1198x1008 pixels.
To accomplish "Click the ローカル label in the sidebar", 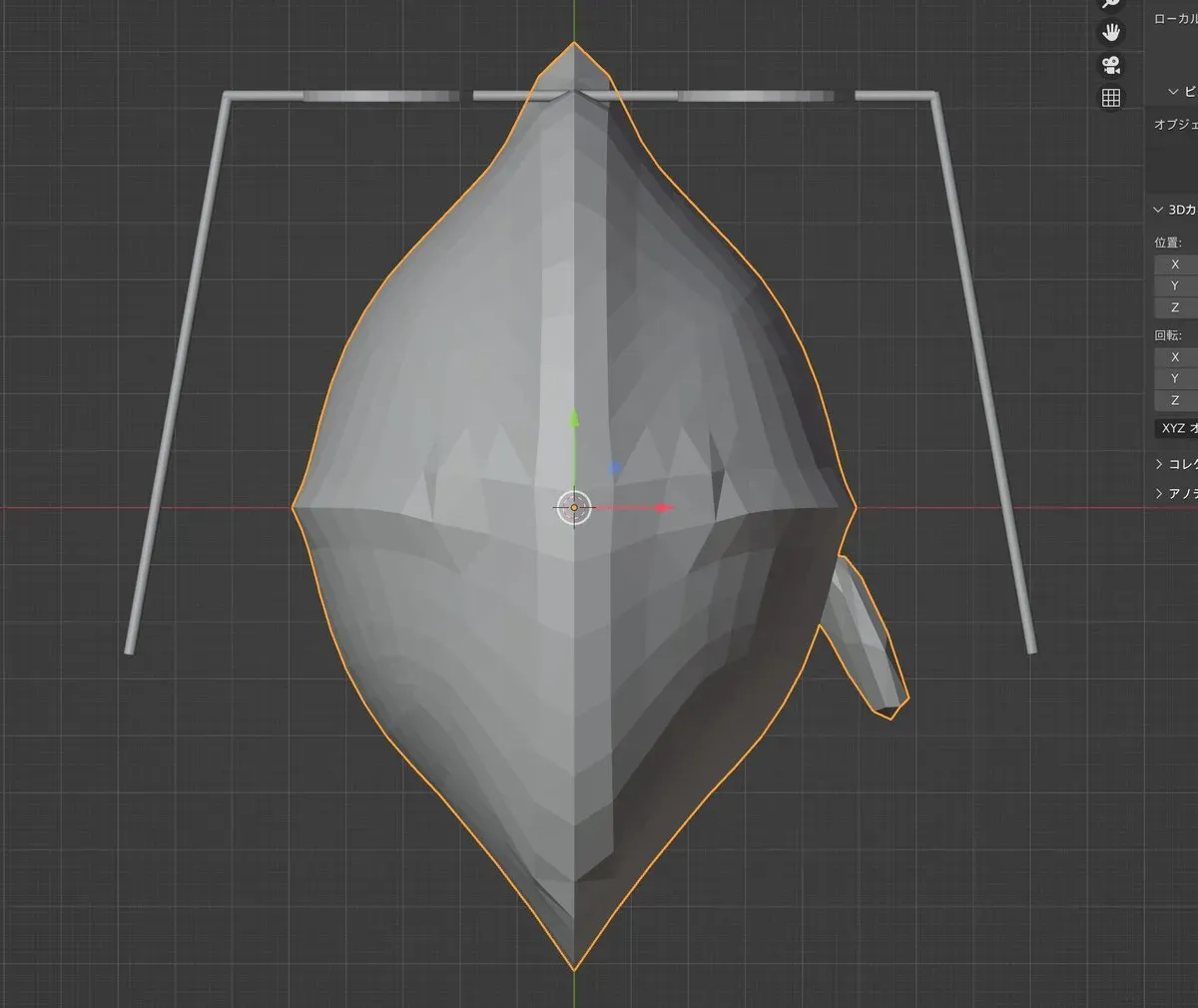I will [x=1176, y=19].
